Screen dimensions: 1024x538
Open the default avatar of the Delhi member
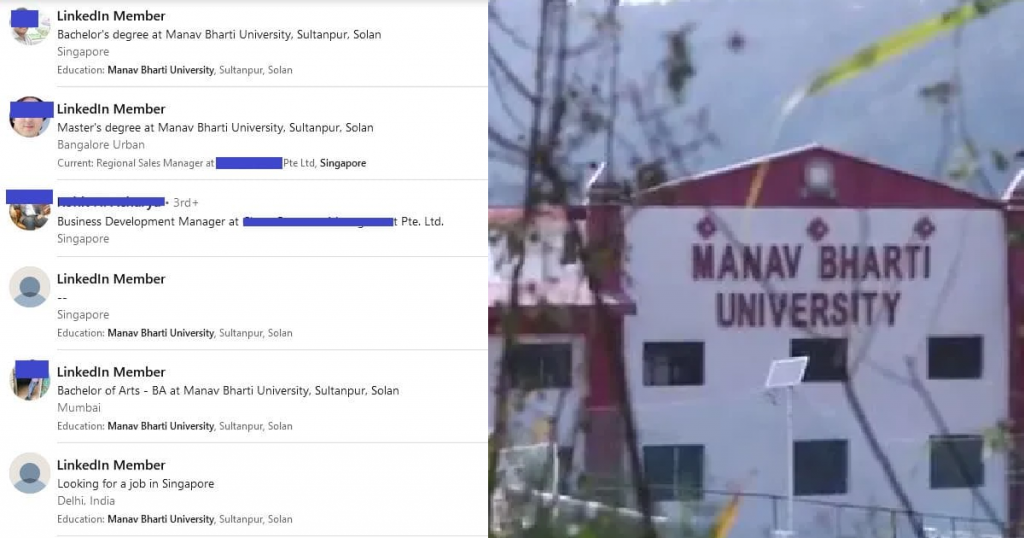pos(29,473)
